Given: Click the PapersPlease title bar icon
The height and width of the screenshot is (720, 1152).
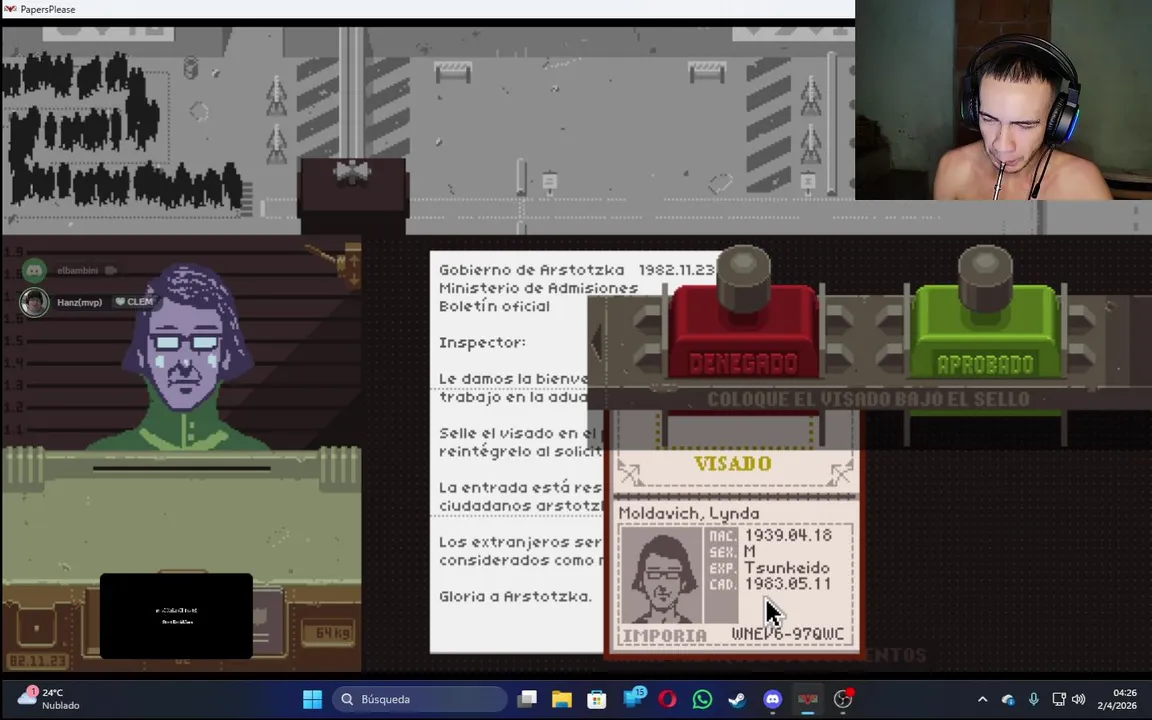Looking at the screenshot, I should pos(10,9).
